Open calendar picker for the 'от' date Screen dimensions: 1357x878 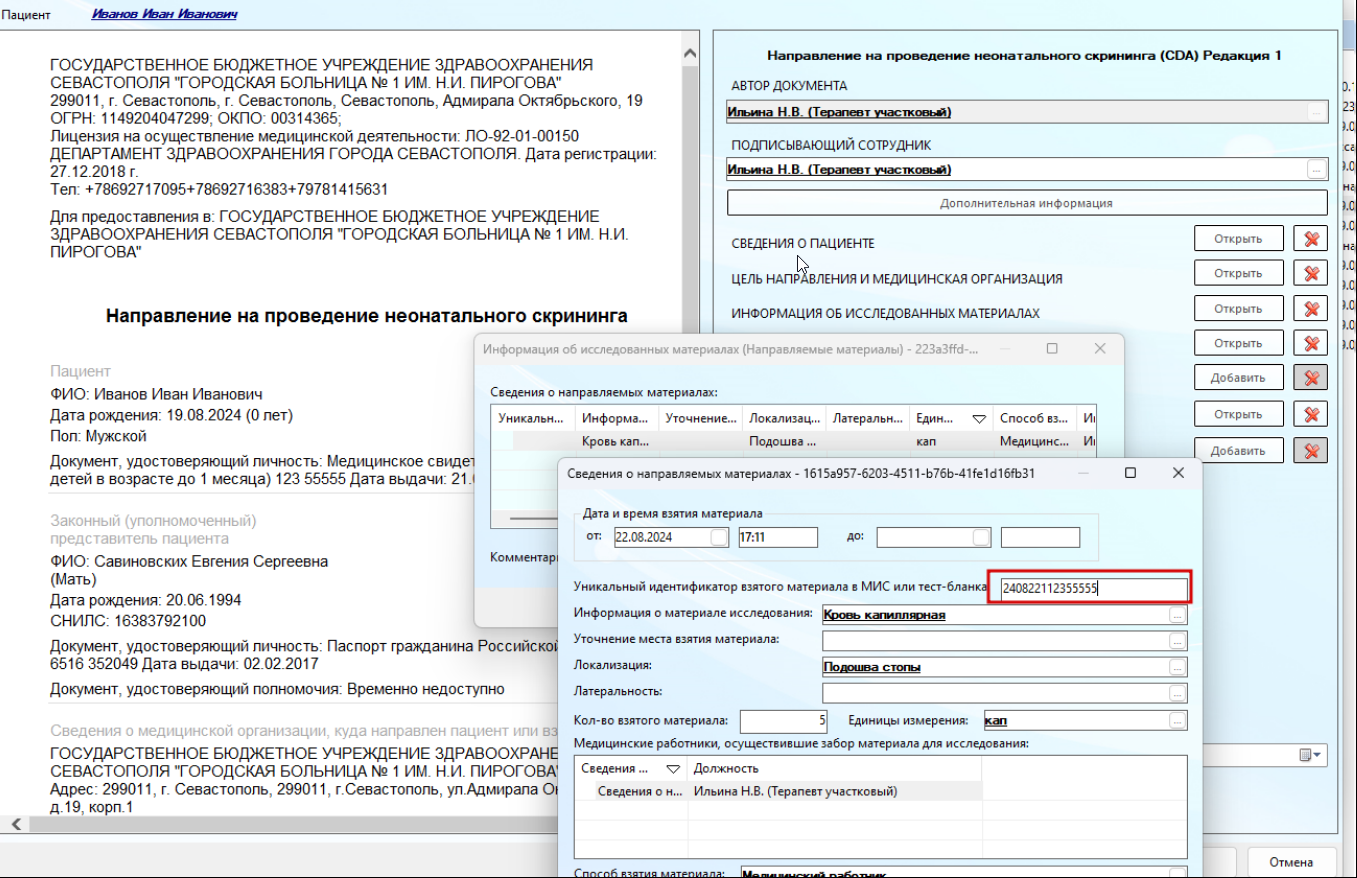719,537
